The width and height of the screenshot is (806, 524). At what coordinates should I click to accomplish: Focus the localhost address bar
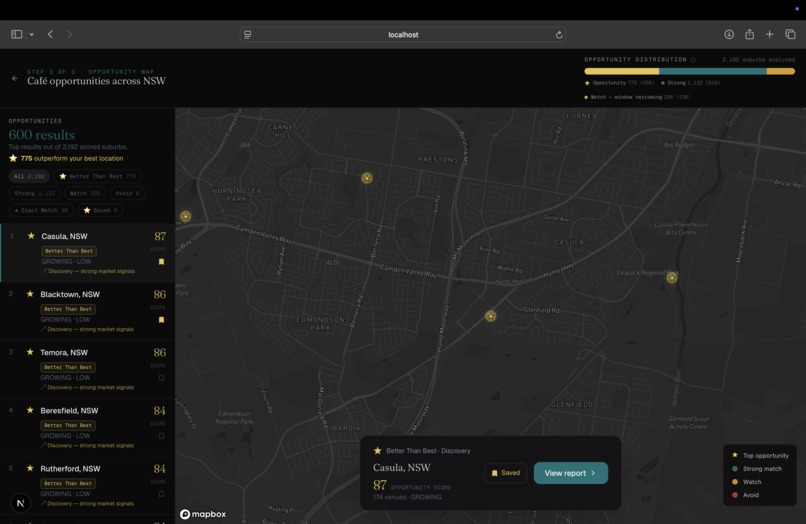pos(403,34)
